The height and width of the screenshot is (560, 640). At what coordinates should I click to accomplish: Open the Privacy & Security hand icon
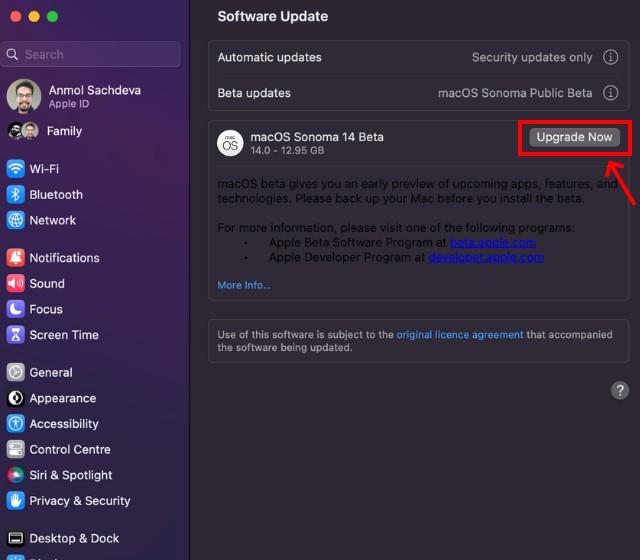pyautogui.click(x=16, y=501)
